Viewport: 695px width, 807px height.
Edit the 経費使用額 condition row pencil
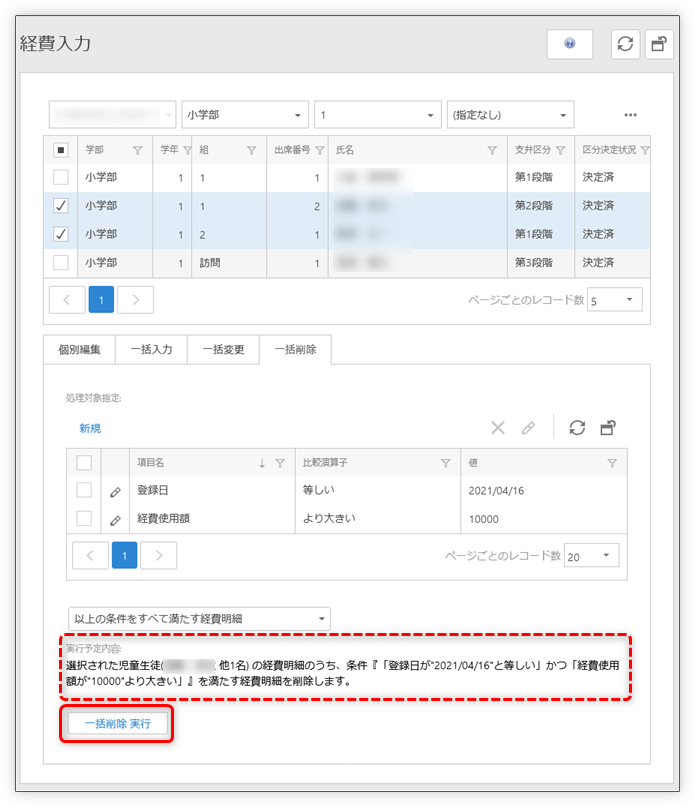[x=115, y=520]
